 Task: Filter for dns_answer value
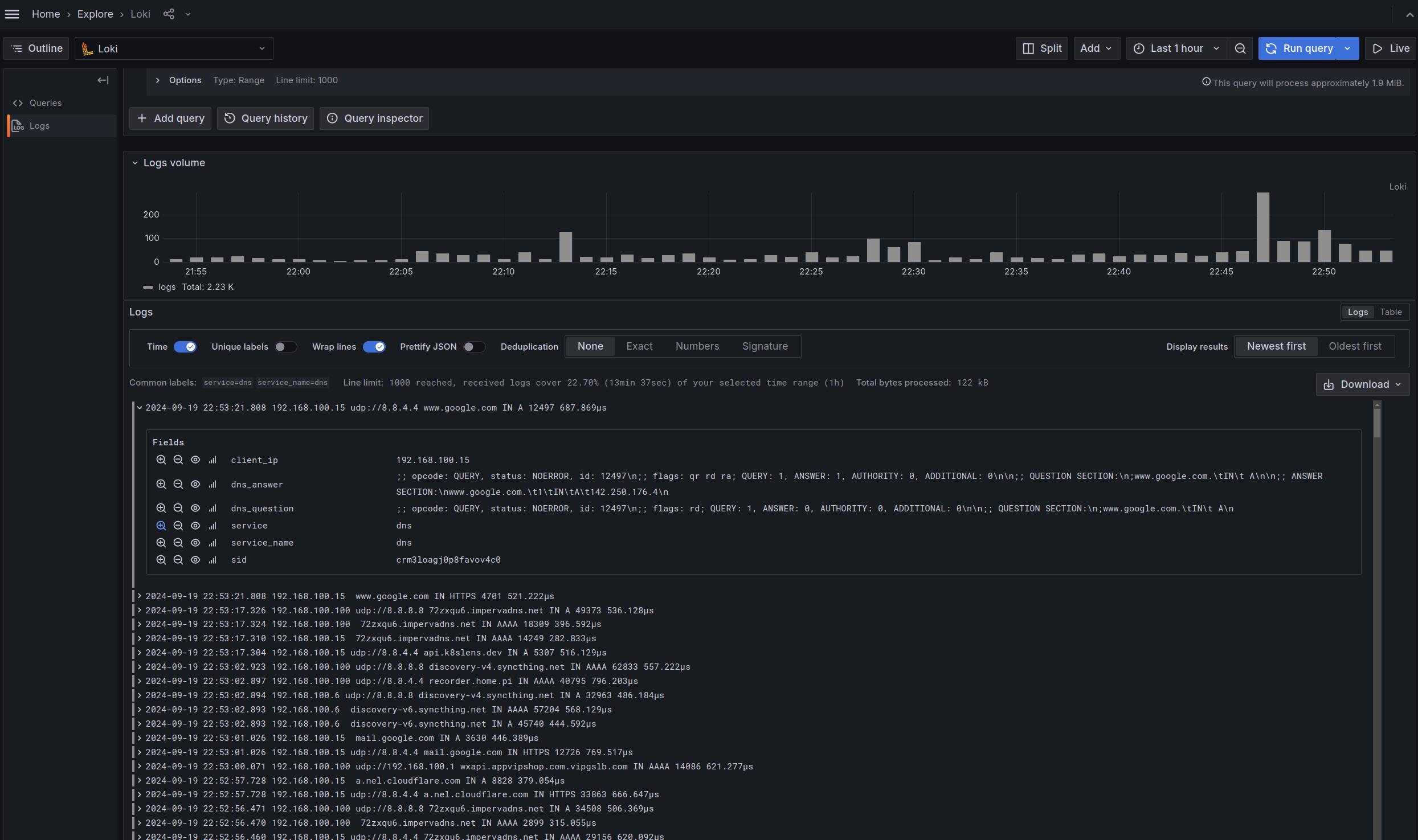coord(161,485)
